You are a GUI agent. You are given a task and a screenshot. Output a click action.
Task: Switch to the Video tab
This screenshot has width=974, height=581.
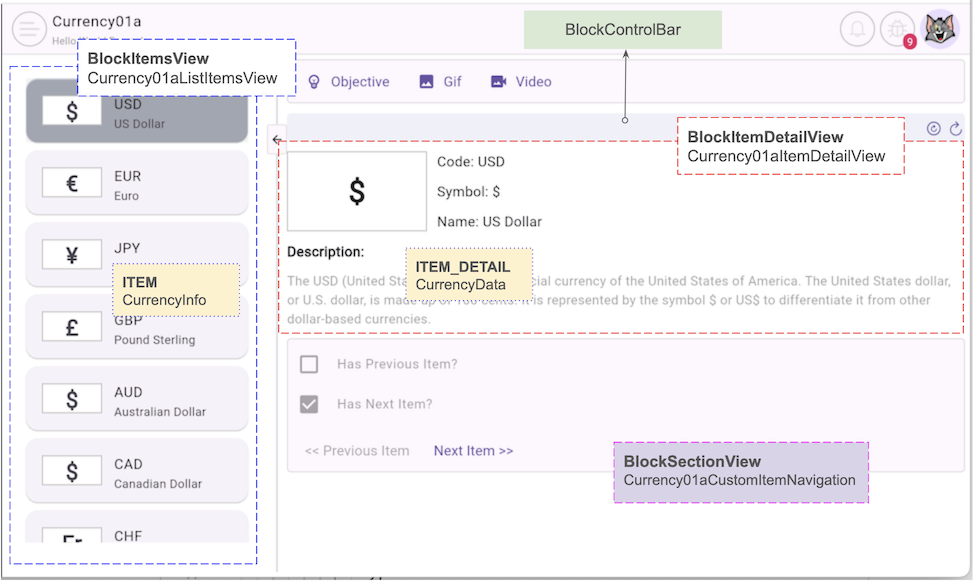tap(521, 82)
